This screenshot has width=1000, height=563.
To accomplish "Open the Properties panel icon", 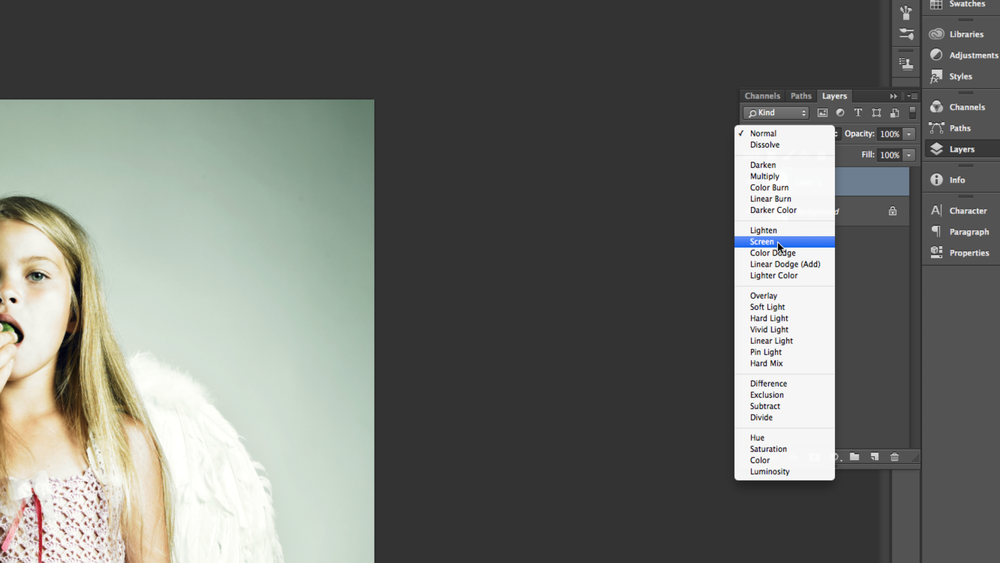I will click(x=936, y=252).
